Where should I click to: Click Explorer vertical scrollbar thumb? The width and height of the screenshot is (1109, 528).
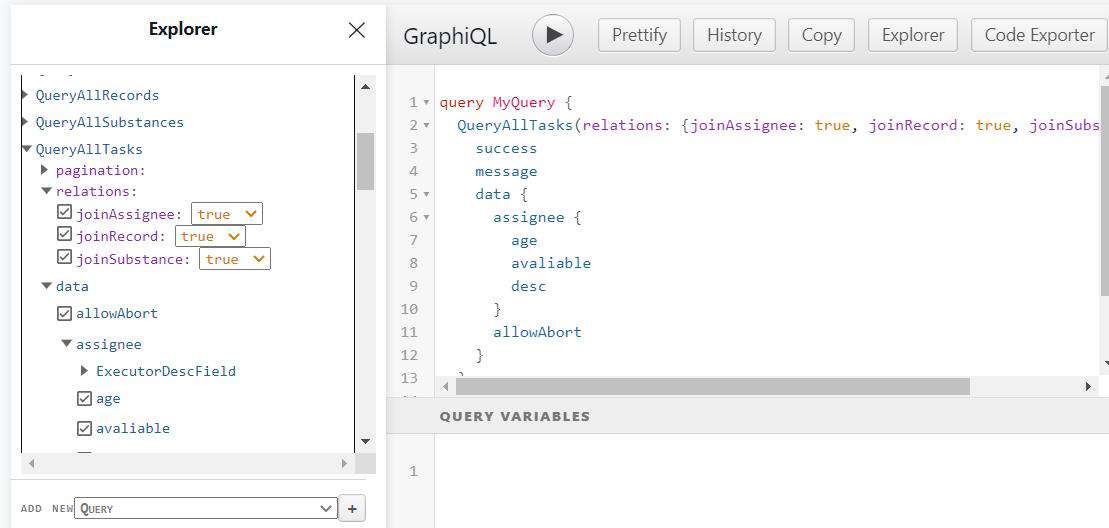[x=366, y=161]
